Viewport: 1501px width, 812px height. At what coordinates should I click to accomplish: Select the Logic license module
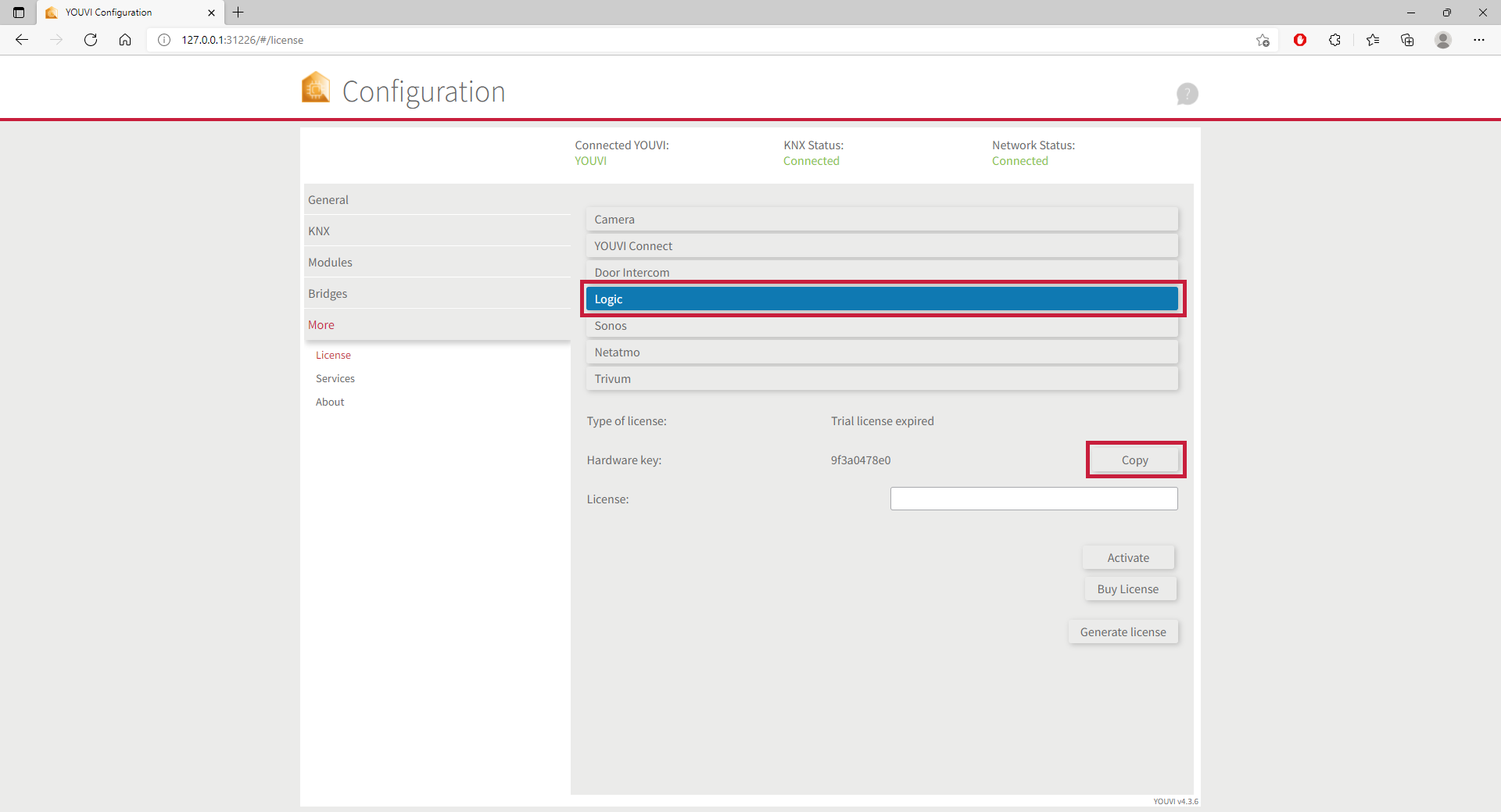(x=882, y=299)
